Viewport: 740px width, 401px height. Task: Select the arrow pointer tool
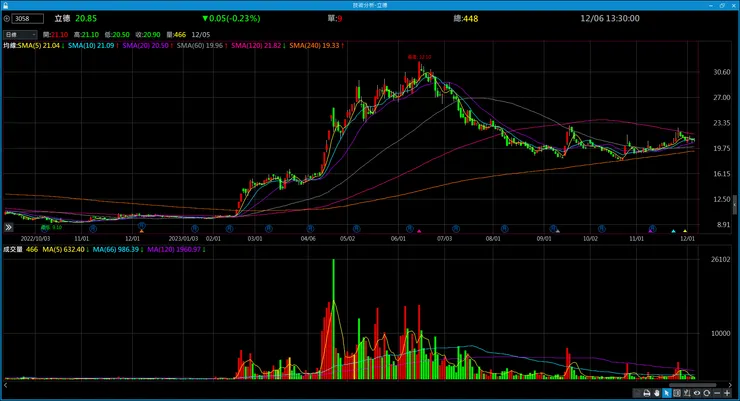[666, 393]
